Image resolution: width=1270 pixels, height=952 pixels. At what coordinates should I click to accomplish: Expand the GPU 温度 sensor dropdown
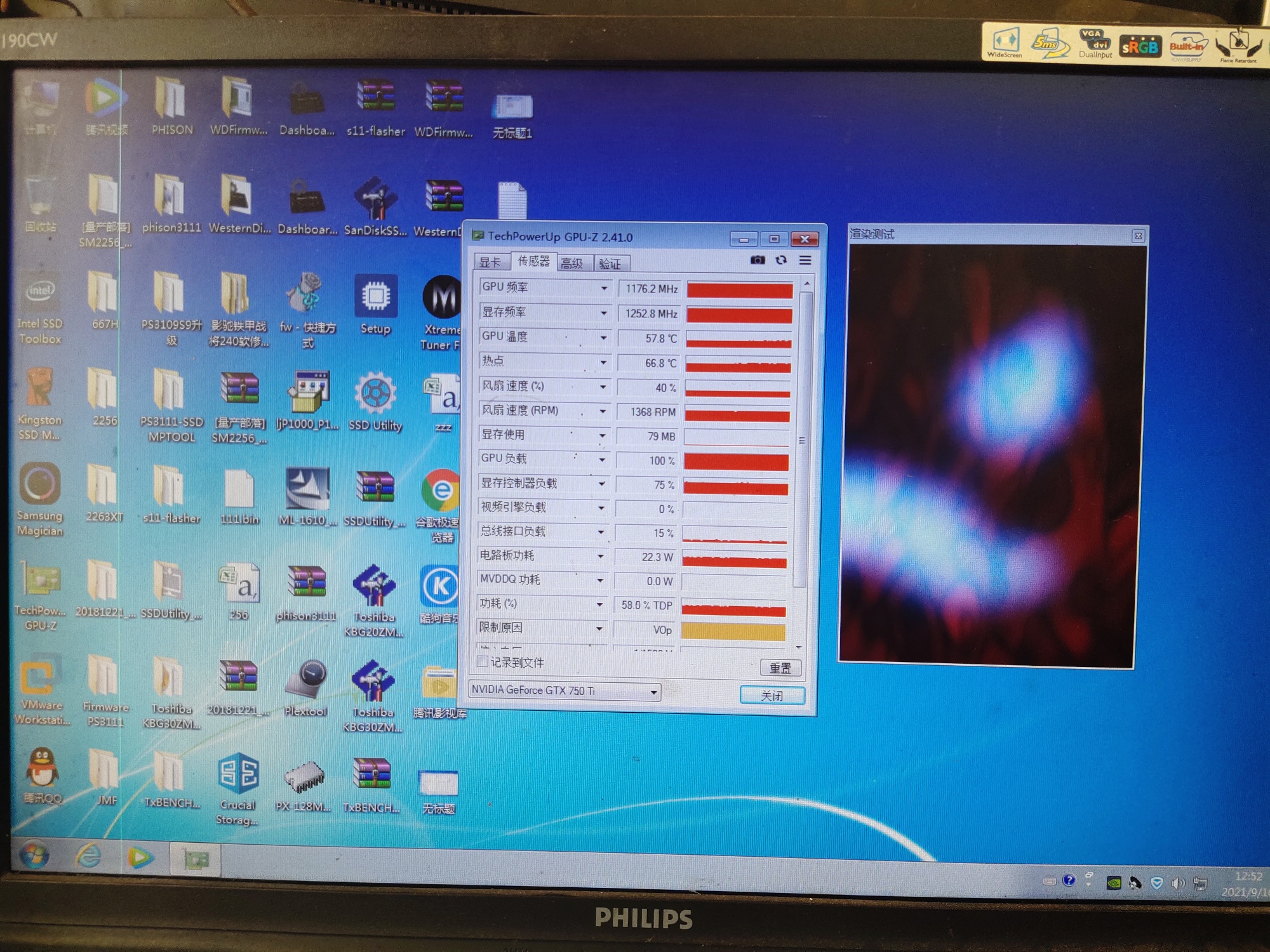(603, 338)
